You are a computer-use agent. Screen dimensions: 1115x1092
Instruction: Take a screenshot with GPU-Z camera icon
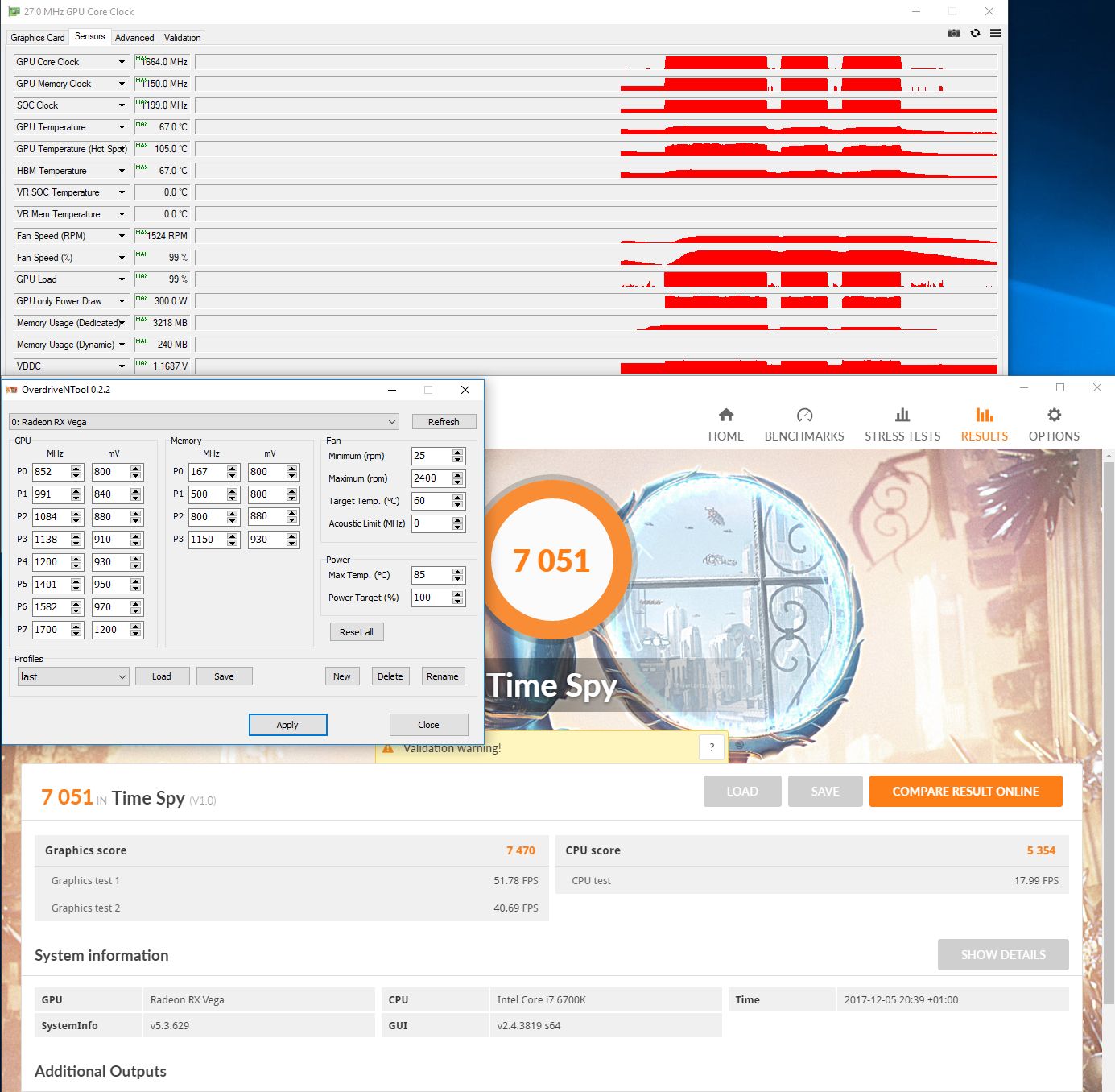point(953,33)
